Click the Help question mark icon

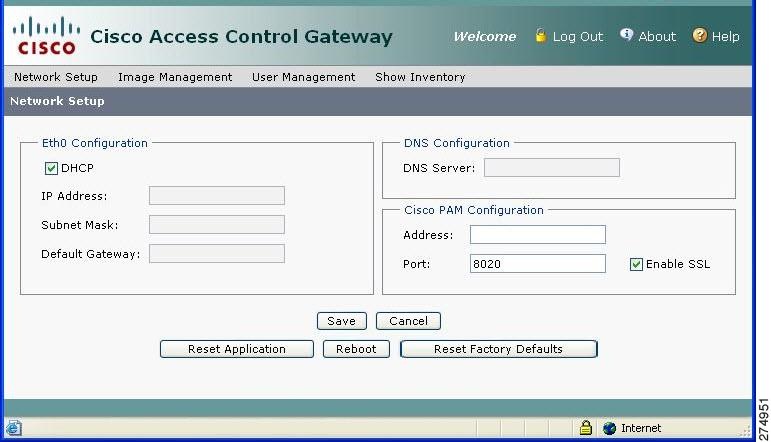(700, 35)
